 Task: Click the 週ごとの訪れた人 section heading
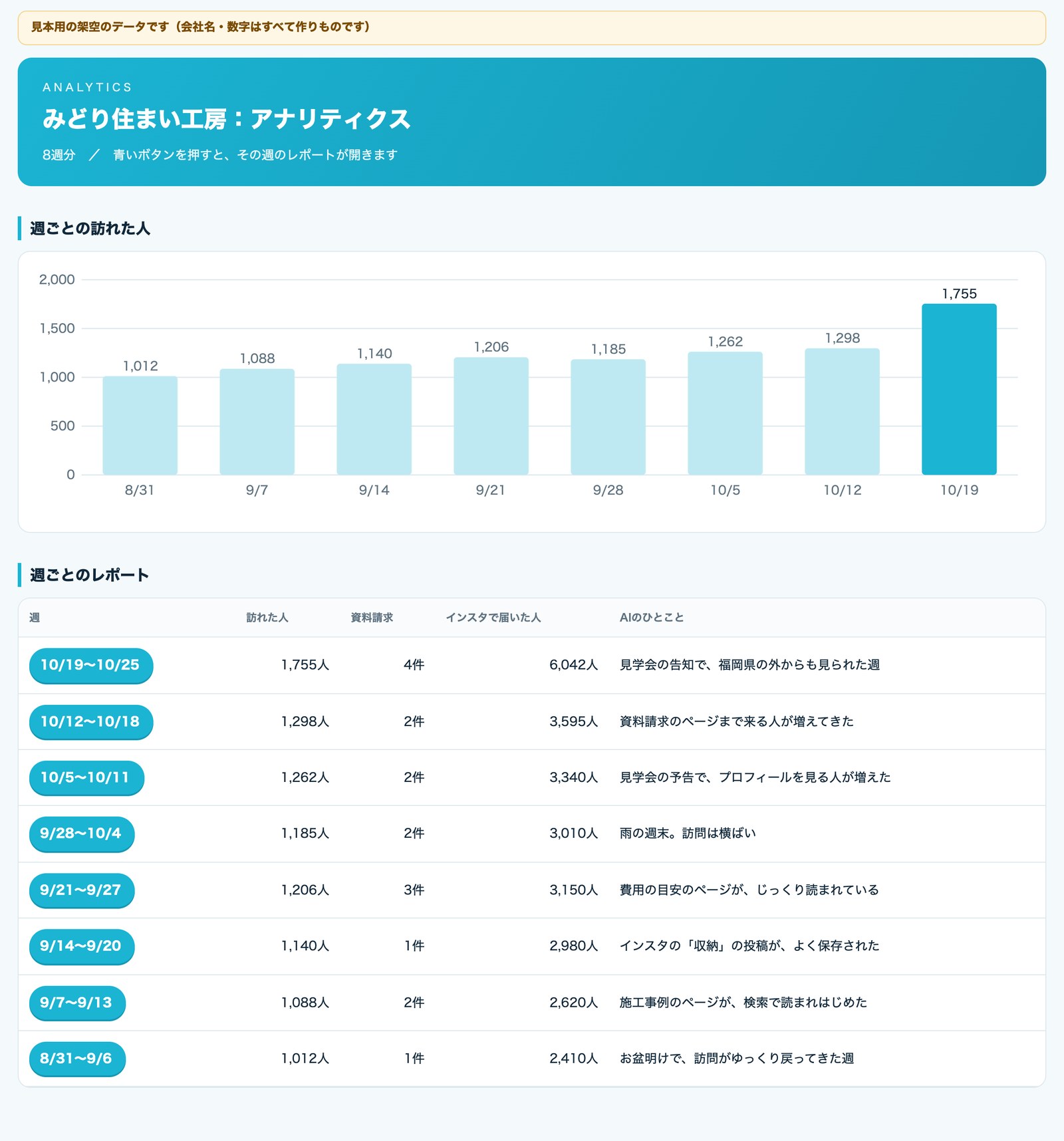coord(90,228)
